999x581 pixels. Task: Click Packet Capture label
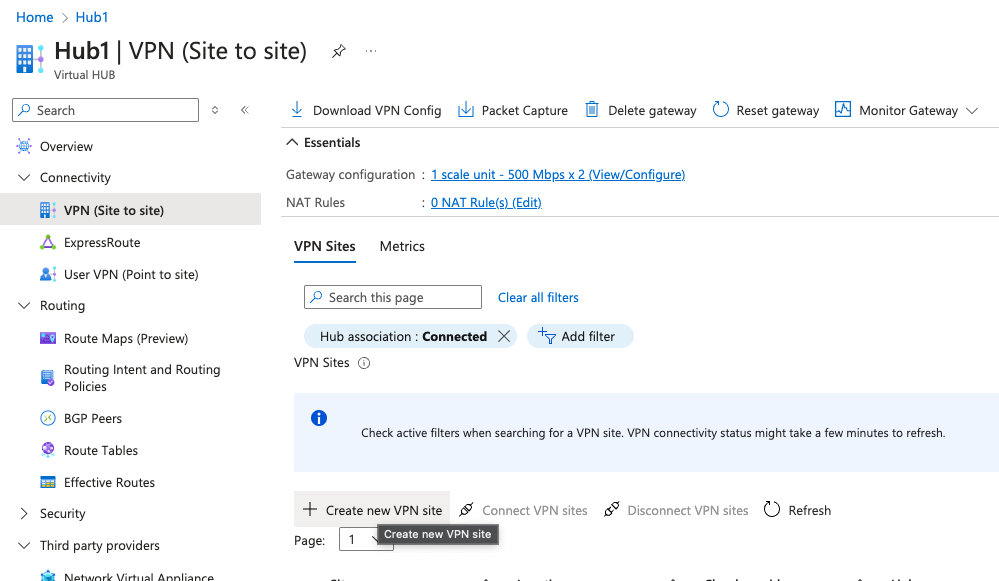pyautogui.click(x=525, y=111)
